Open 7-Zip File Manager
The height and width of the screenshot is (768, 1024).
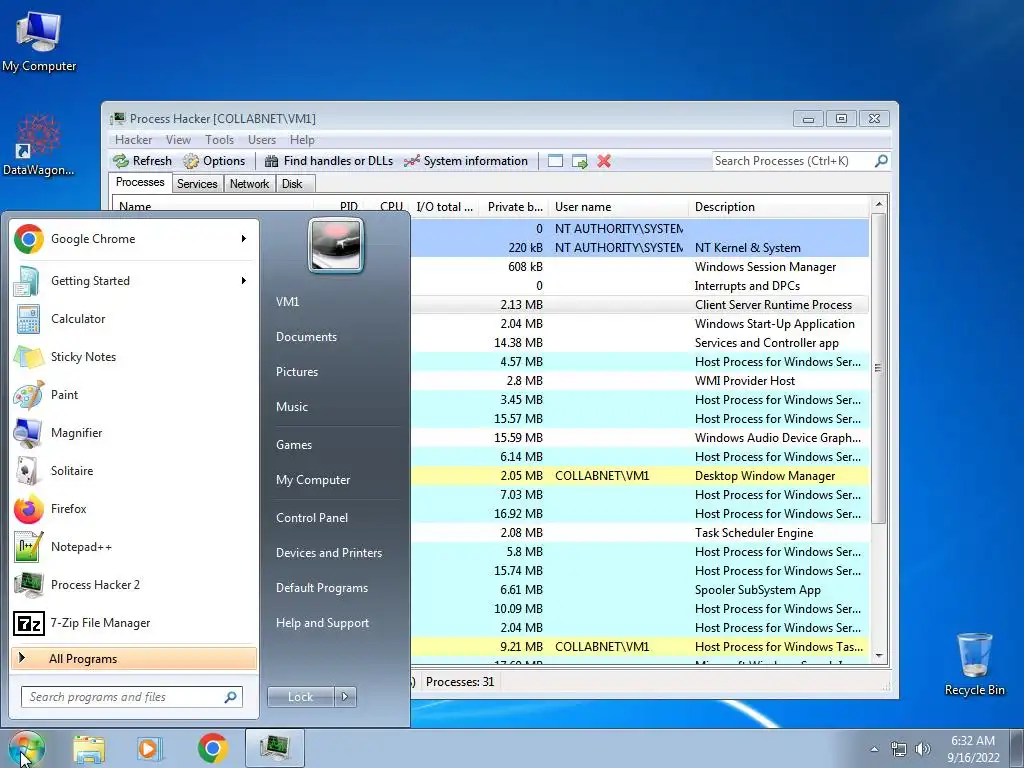point(134,623)
